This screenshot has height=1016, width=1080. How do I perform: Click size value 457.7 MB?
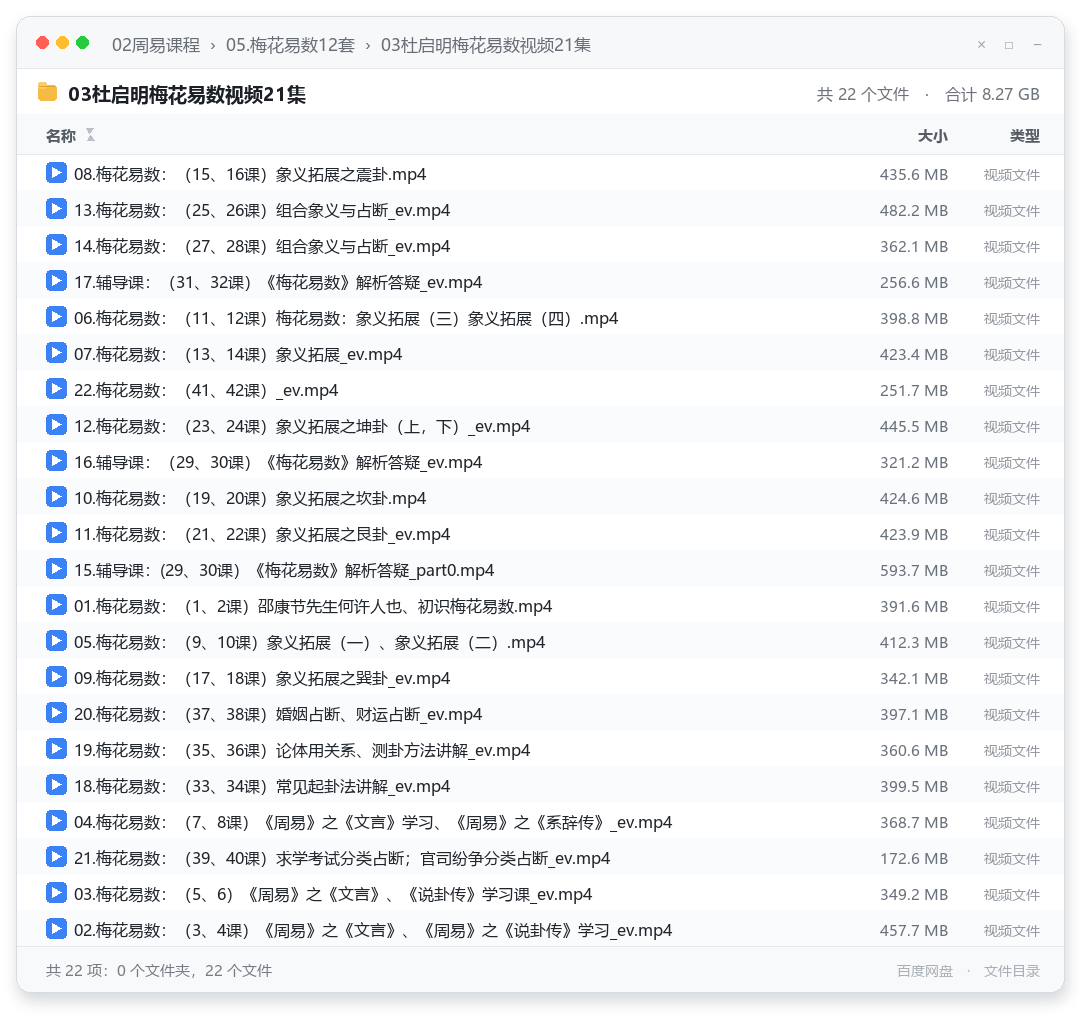[x=913, y=931]
